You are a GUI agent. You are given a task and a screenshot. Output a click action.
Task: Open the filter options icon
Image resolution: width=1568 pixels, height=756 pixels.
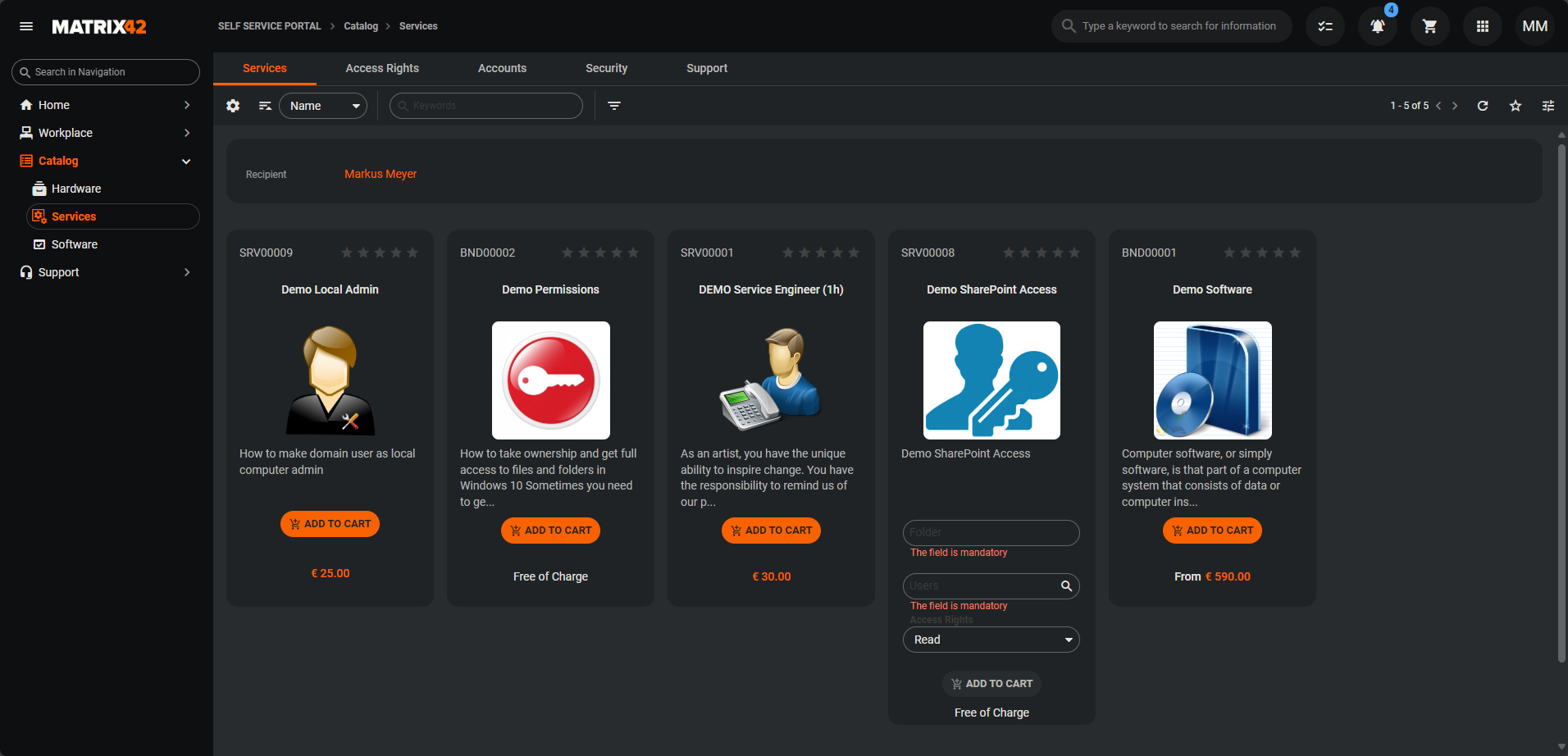(614, 106)
